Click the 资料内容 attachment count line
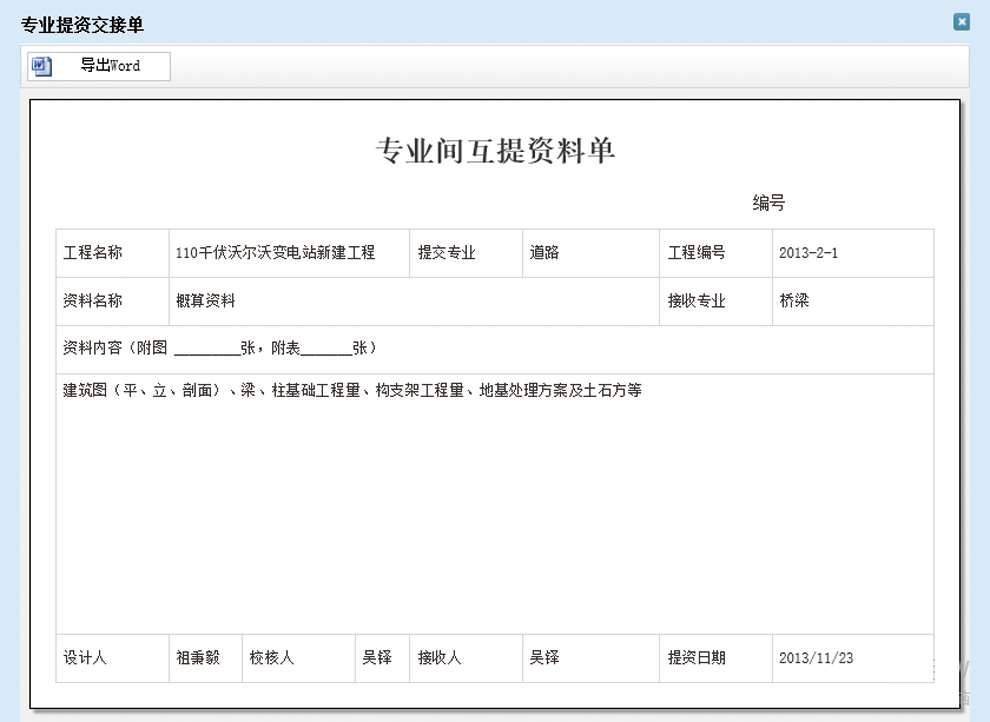The image size is (990, 722). click(220, 348)
